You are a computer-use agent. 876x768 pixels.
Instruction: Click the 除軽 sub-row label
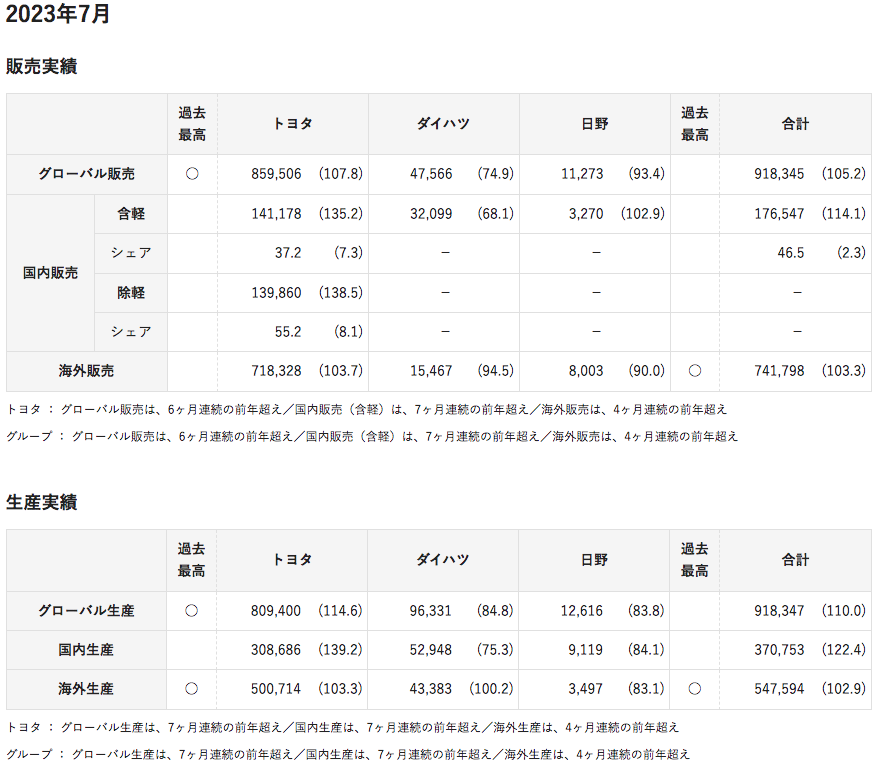[131, 293]
